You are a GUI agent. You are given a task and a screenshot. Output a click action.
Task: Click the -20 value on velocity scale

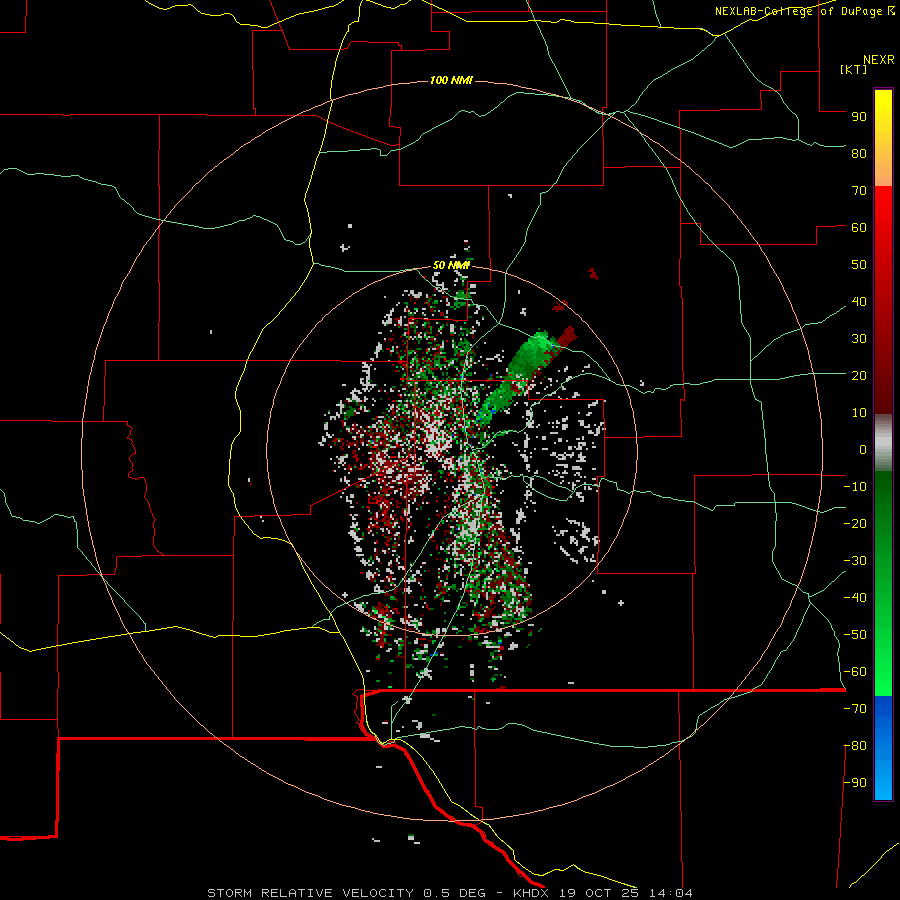855,523
